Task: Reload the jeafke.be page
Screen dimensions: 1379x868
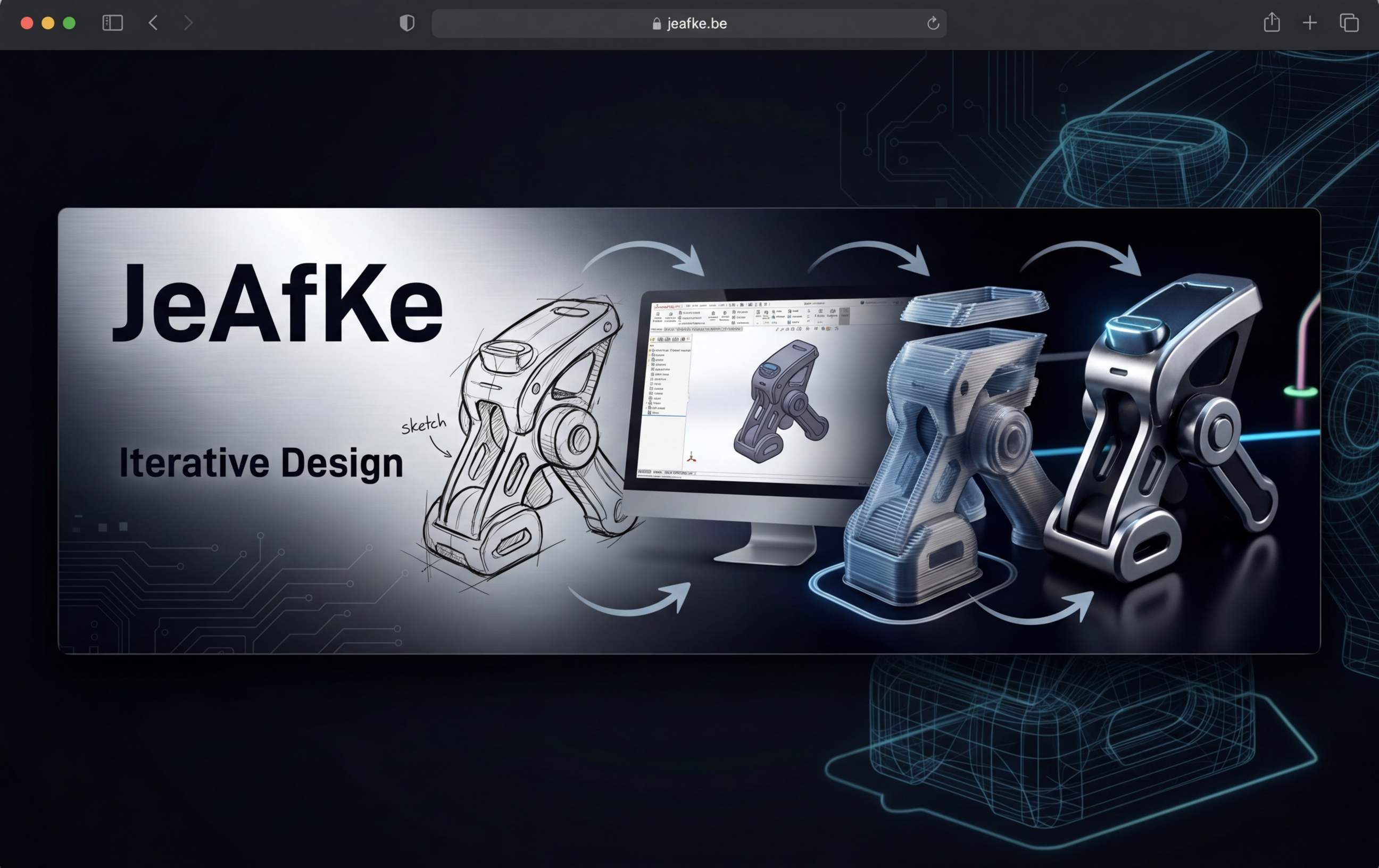Action: [933, 23]
